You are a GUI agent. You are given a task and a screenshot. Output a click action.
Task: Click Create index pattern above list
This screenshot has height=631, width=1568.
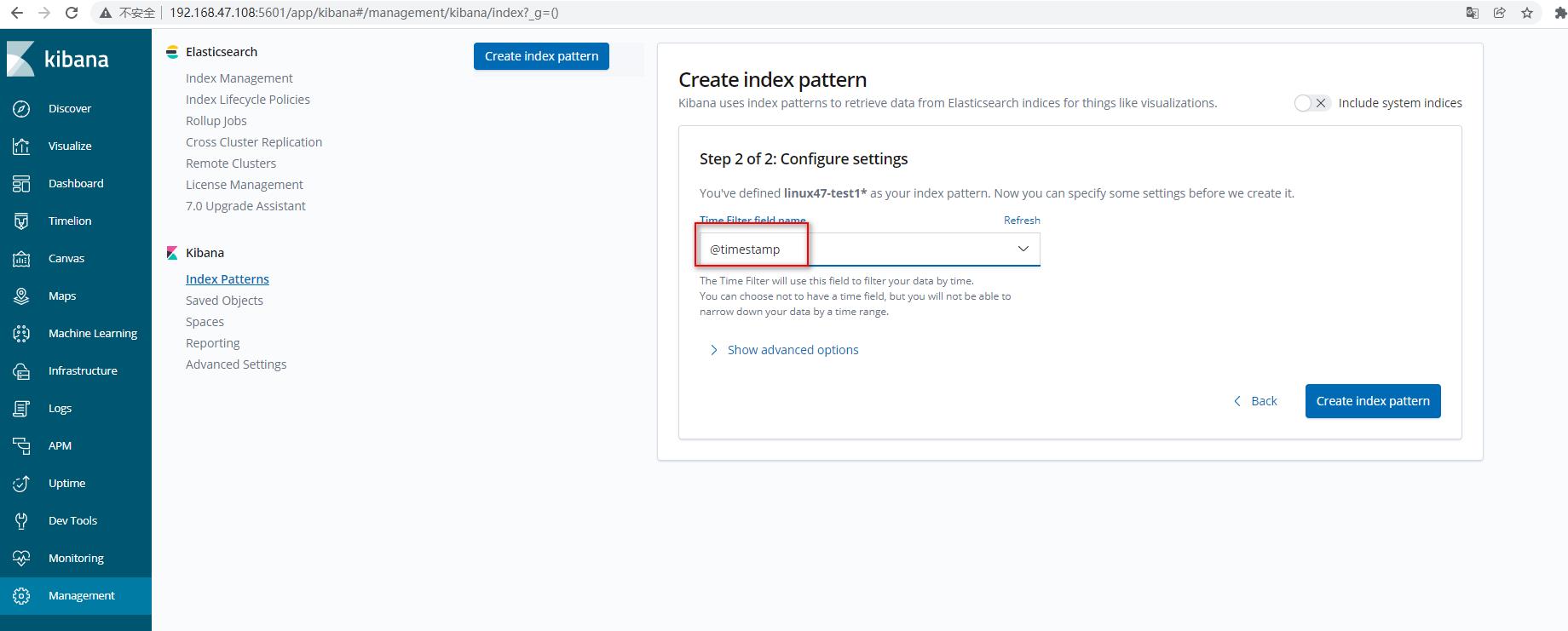point(541,56)
